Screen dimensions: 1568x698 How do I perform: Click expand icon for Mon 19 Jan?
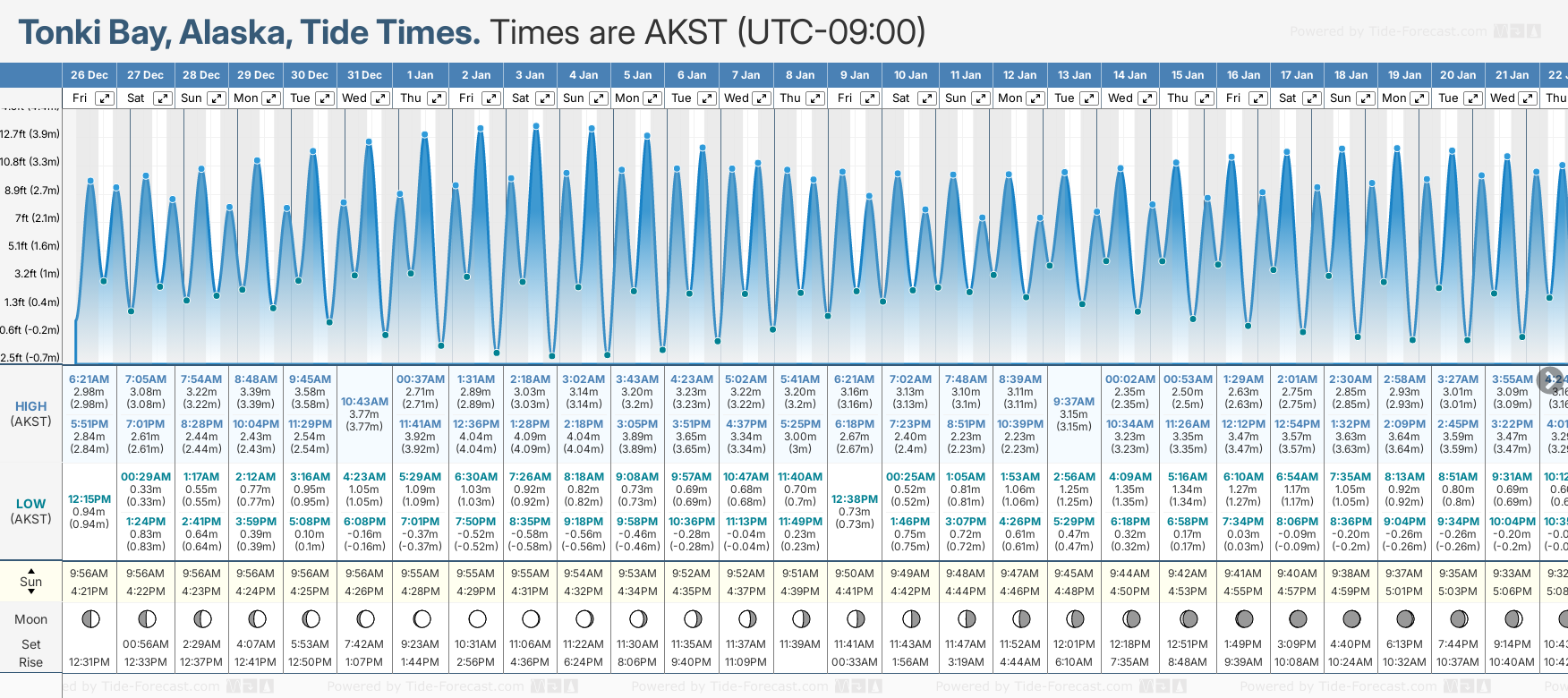(x=1419, y=98)
